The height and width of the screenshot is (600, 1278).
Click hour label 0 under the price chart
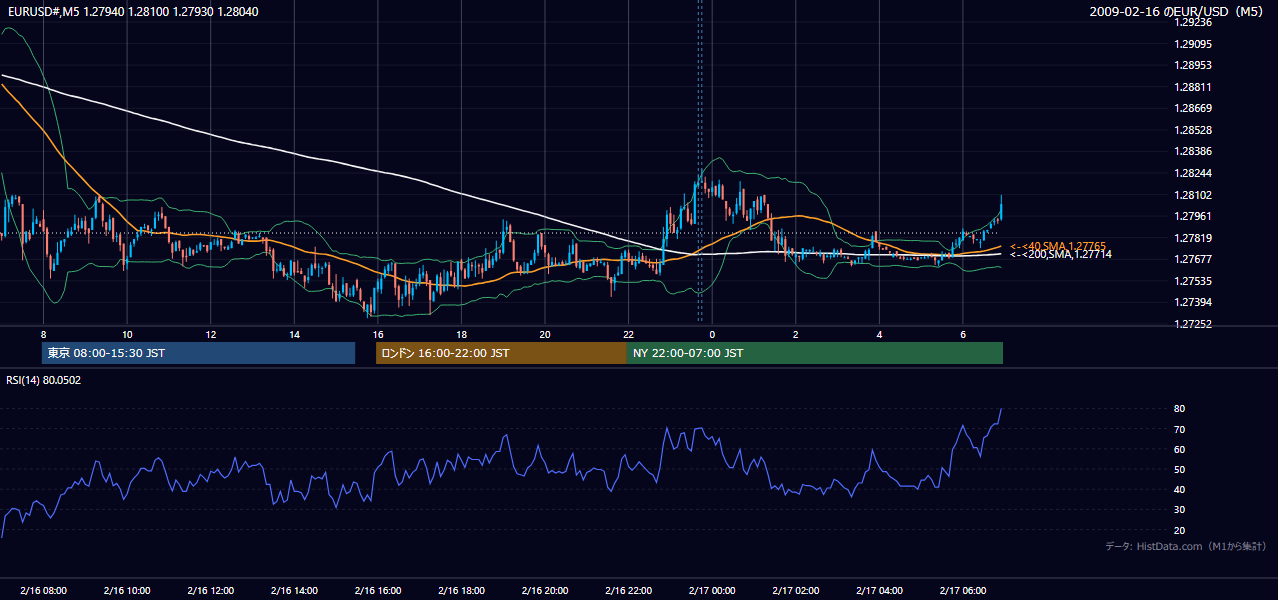tap(712, 334)
